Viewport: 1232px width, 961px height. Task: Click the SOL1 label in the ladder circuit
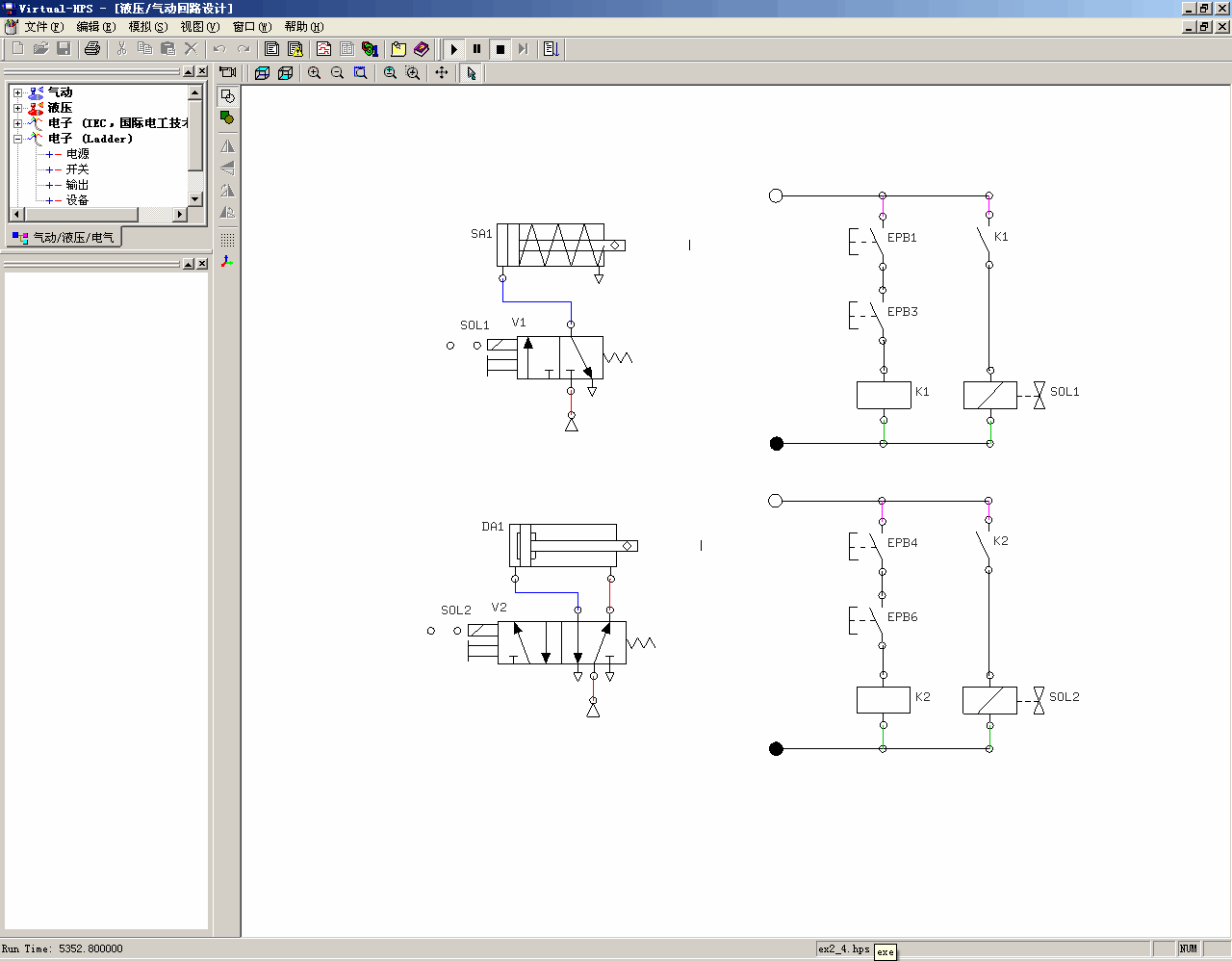click(x=1065, y=392)
